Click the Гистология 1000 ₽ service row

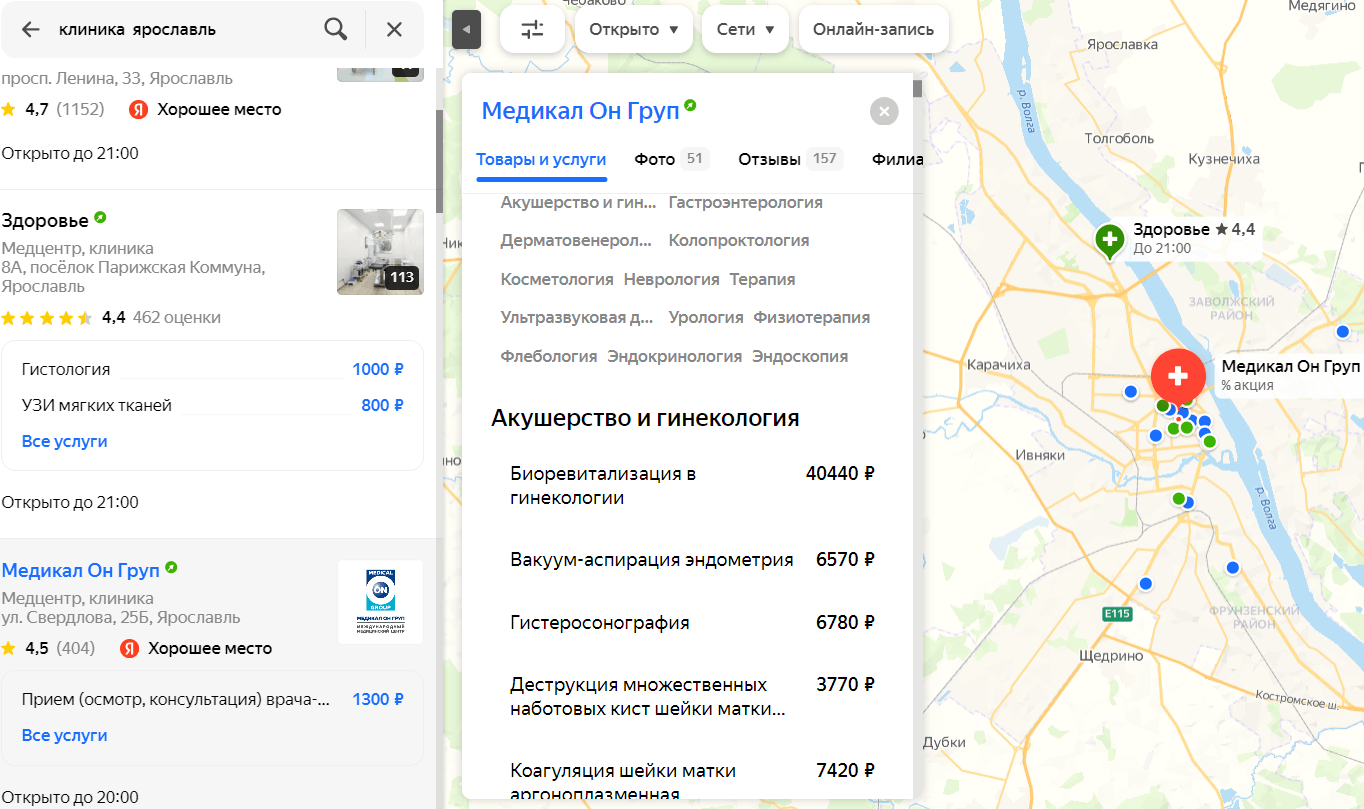click(x=212, y=370)
